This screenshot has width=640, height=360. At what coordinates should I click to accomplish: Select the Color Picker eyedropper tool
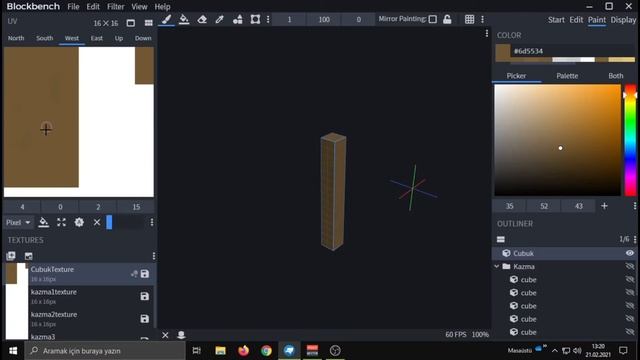pos(220,19)
